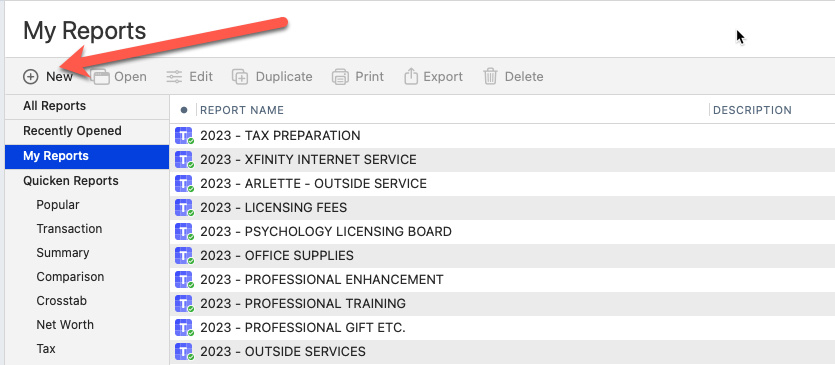Select the 2023 - XFINITY INTERNET SERVICE report
Screen dimensions: 835x365
[502, 160]
